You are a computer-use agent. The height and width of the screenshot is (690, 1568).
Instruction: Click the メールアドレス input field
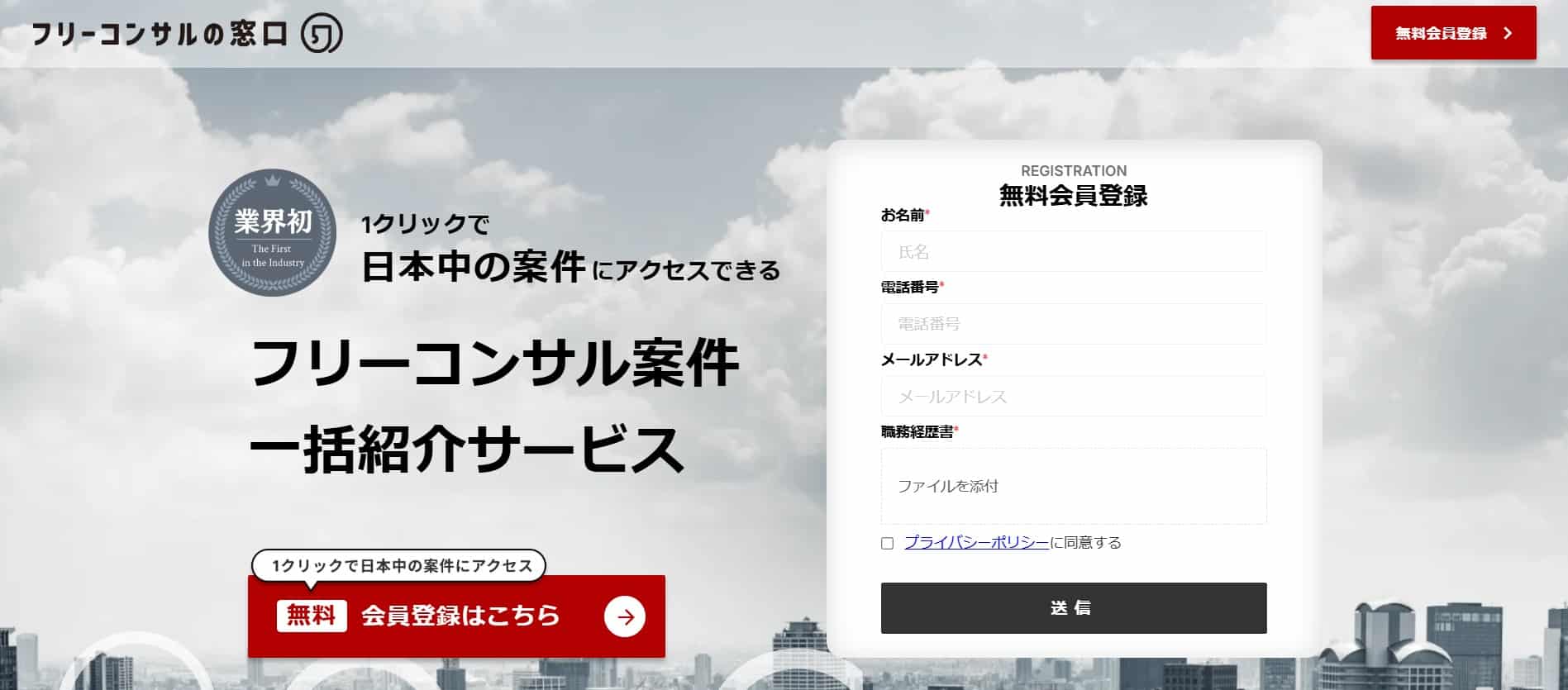pos(1073,396)
